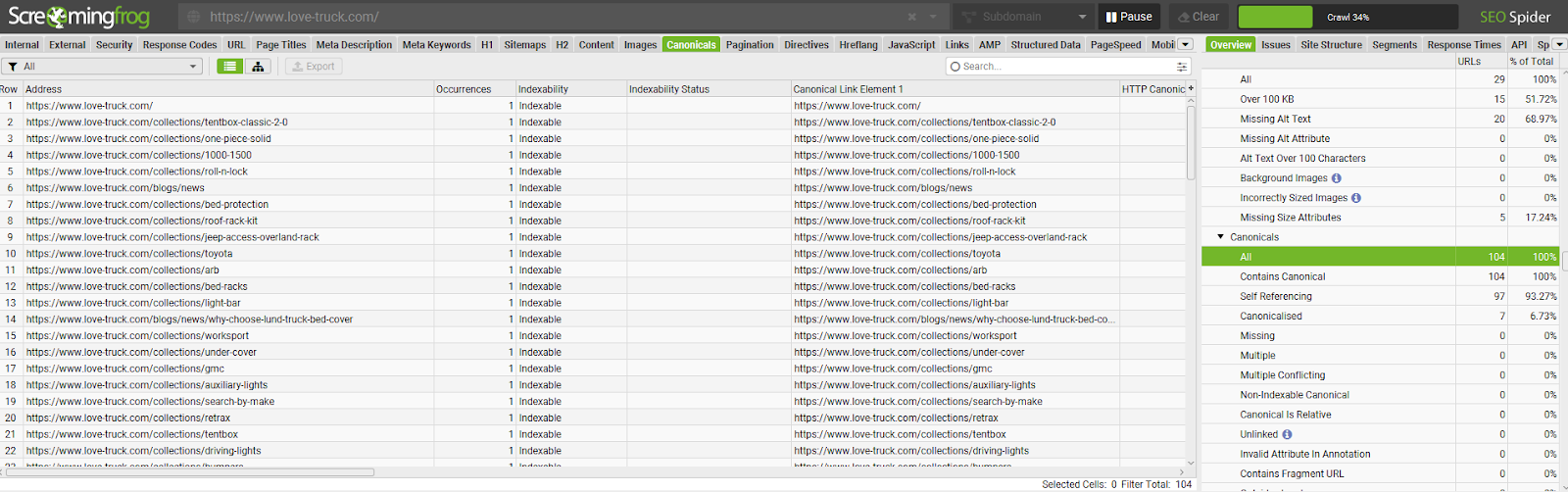The width and height of the screenshot is (1568, 492).
Task: Click the plus icon to add columns
Action: click(1191, 88)
